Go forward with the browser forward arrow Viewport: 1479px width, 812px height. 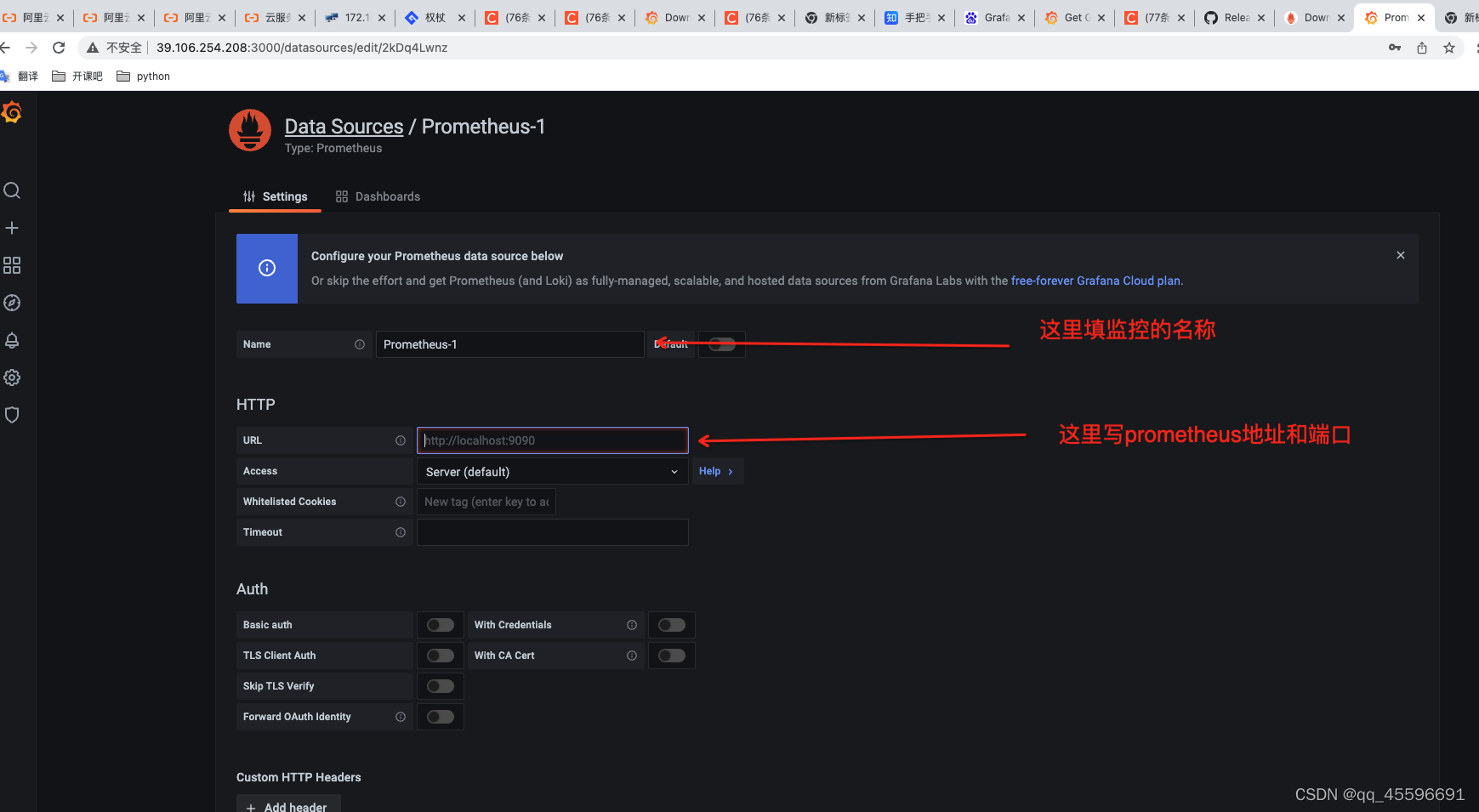click(x=31, y=48)
